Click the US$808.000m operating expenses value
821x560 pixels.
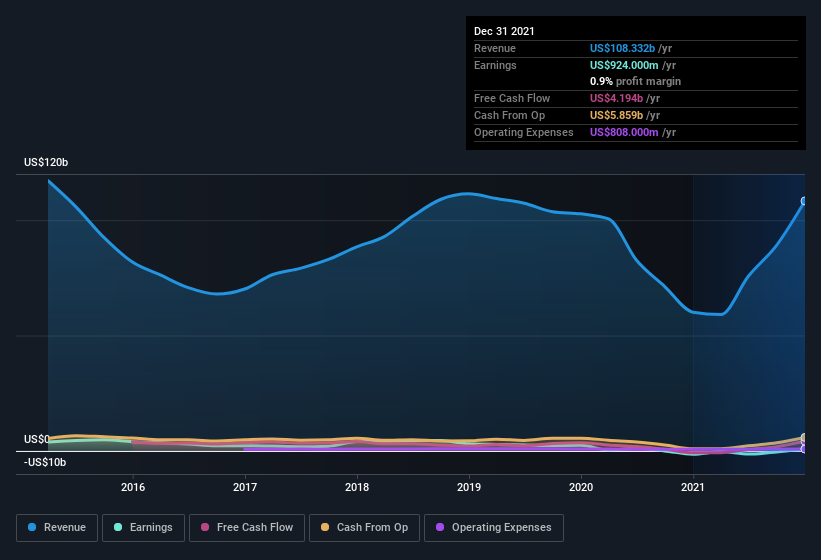pyautogui.click(x=624, y=132)
